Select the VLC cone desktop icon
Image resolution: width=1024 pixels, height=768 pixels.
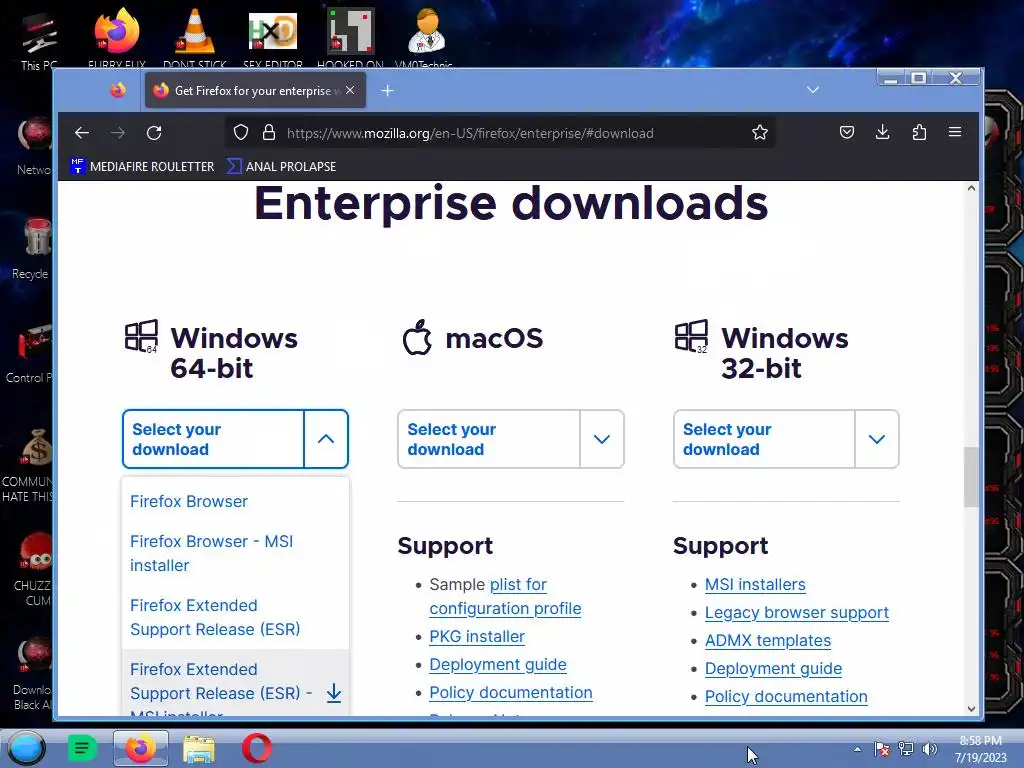[x=195, y=38]
